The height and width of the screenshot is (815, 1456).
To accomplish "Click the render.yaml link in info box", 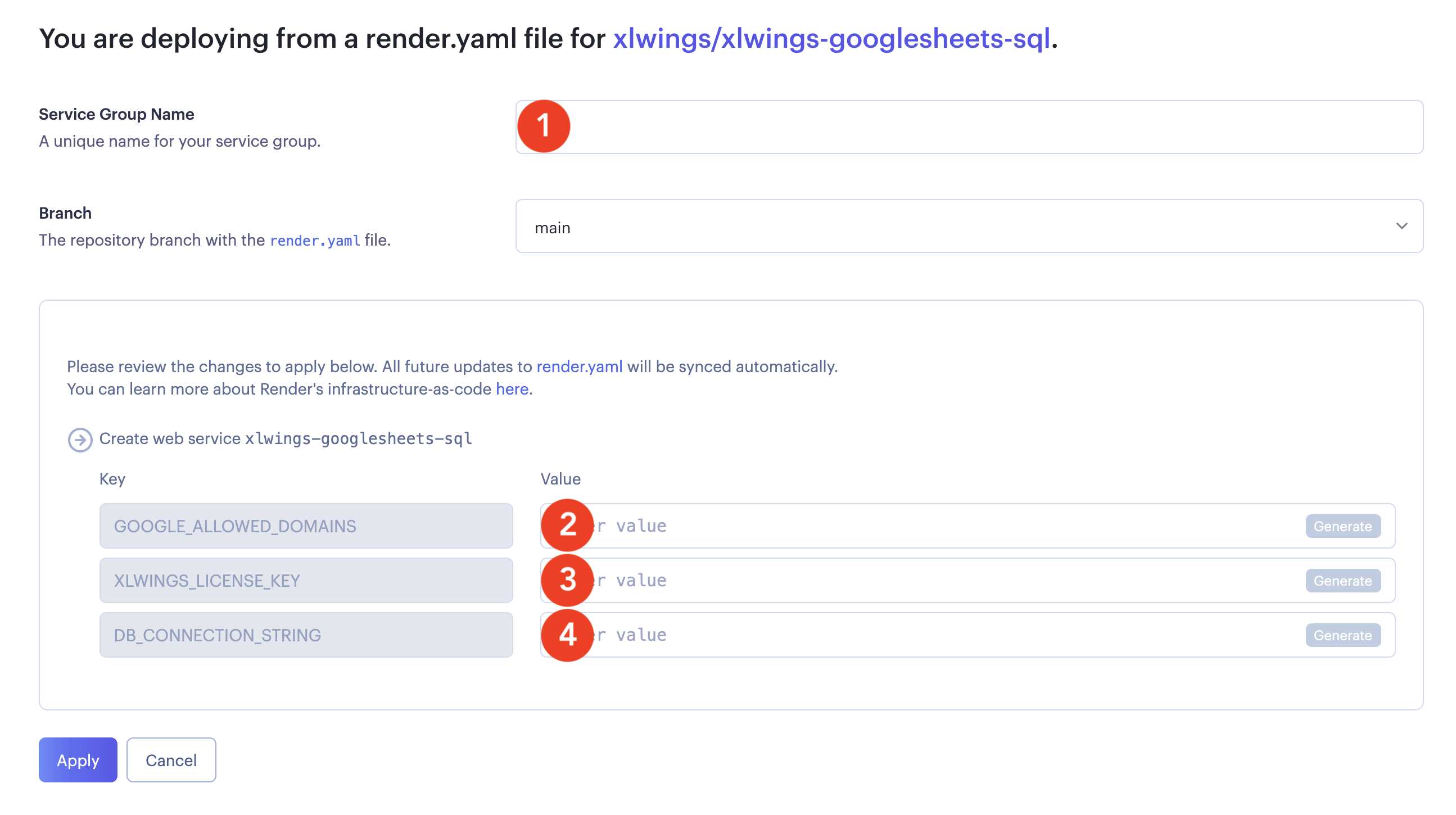I will point(580,367).
